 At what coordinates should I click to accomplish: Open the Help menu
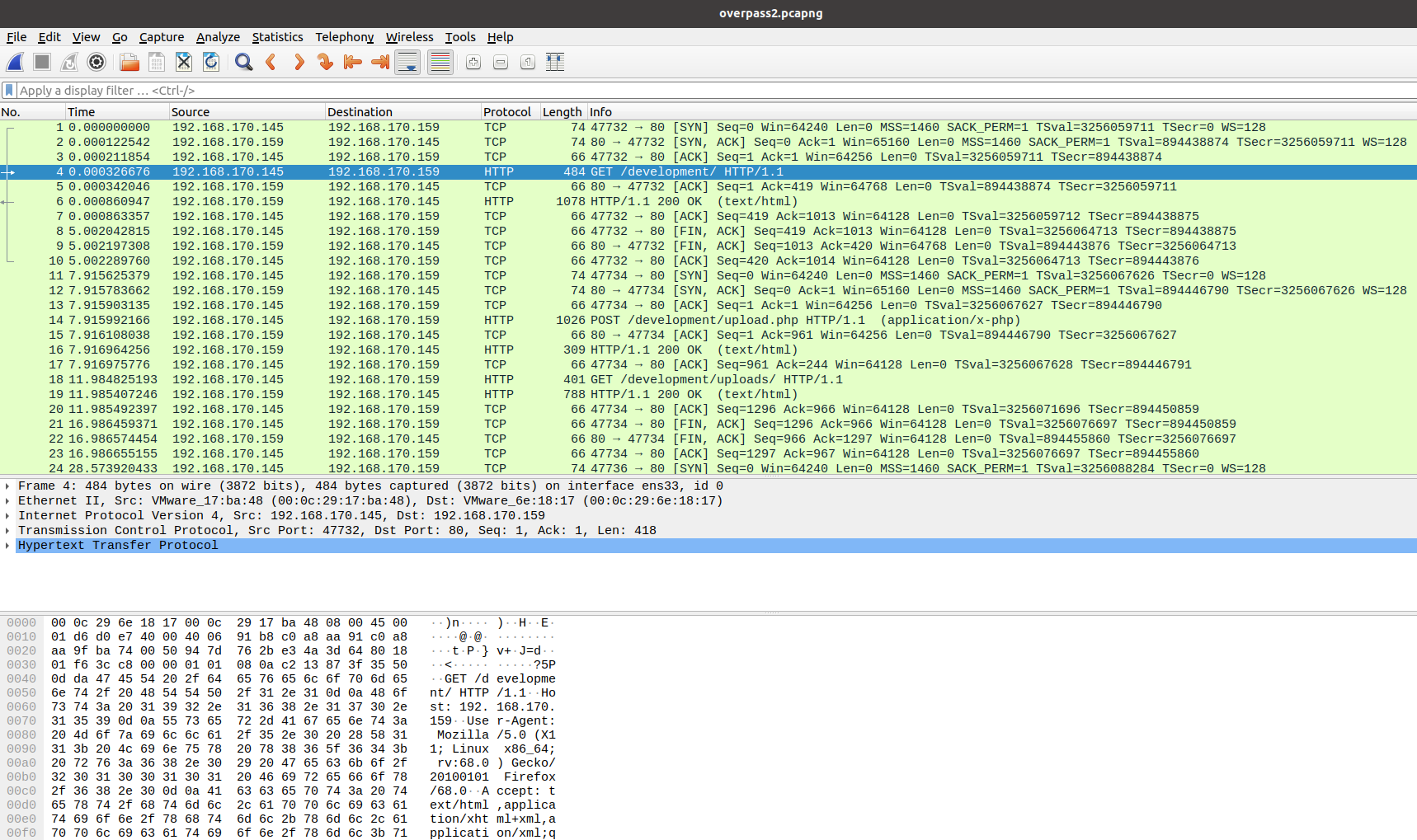click(x=500, y=37)
